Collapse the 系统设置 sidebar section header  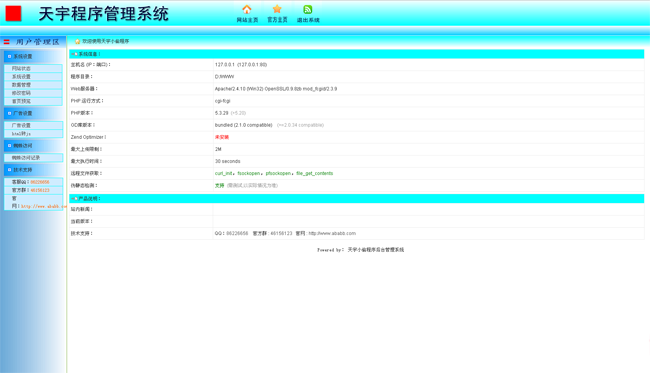33,56
